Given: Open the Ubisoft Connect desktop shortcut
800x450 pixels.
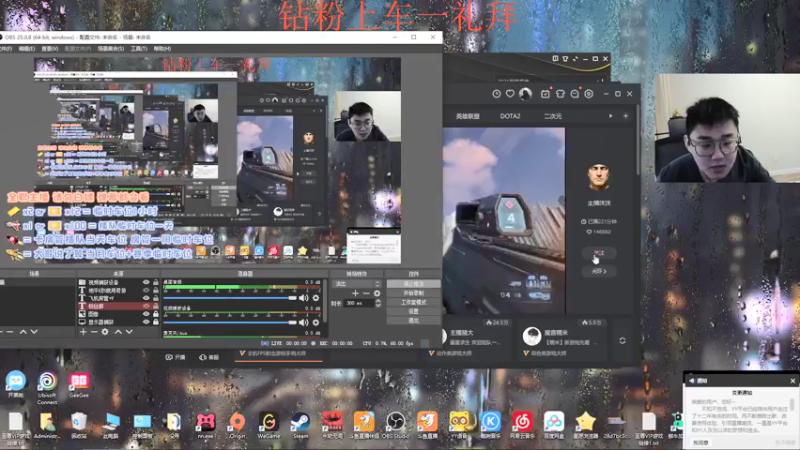Looking at the screenshot, I should click(47, 388).
